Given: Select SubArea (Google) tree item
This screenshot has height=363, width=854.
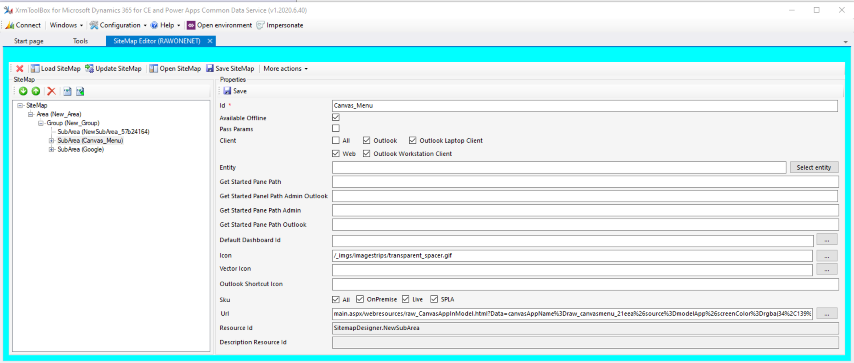Looking at the screenshot, I should (80, 150).
